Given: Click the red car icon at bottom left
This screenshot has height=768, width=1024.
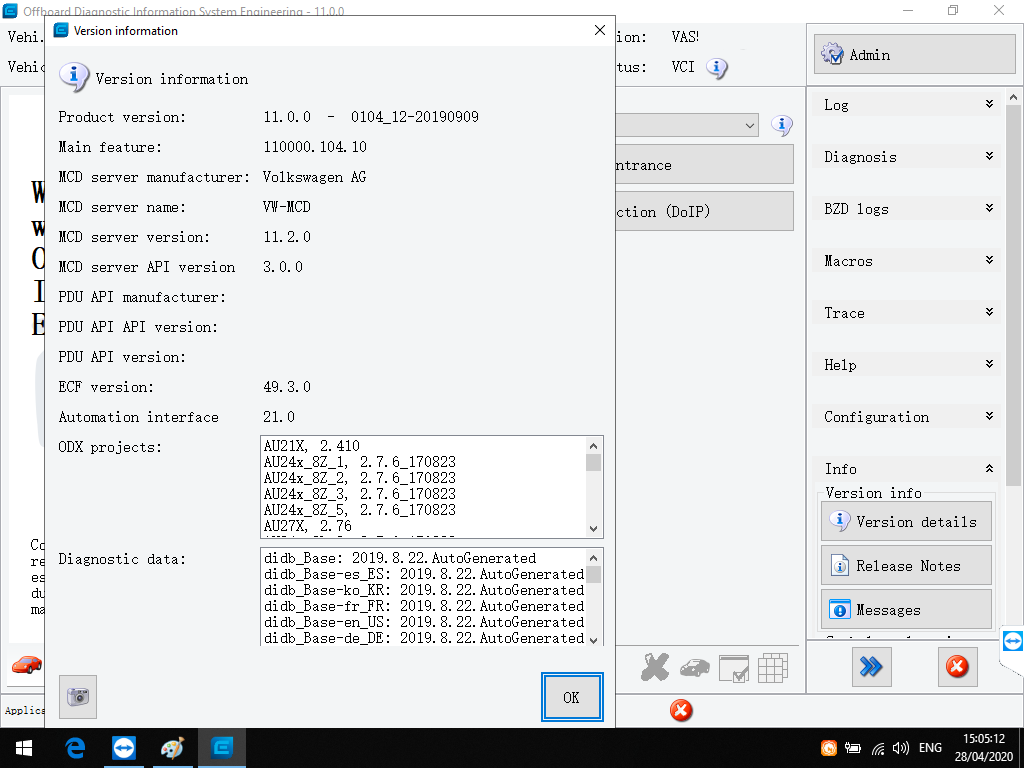Looking at the screenshot, I should pos(27,665).
